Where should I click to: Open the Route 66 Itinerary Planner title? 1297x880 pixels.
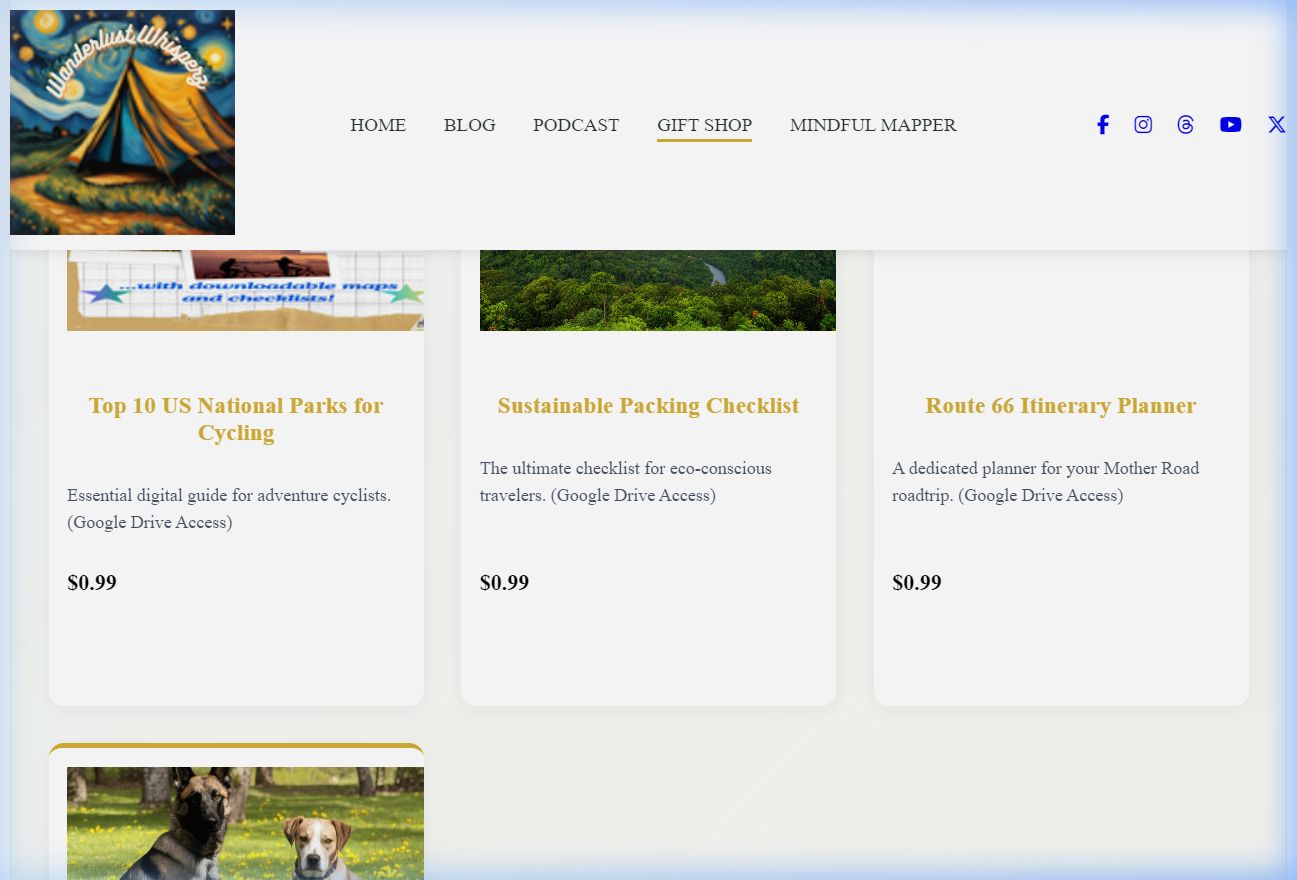point(1060,406)
